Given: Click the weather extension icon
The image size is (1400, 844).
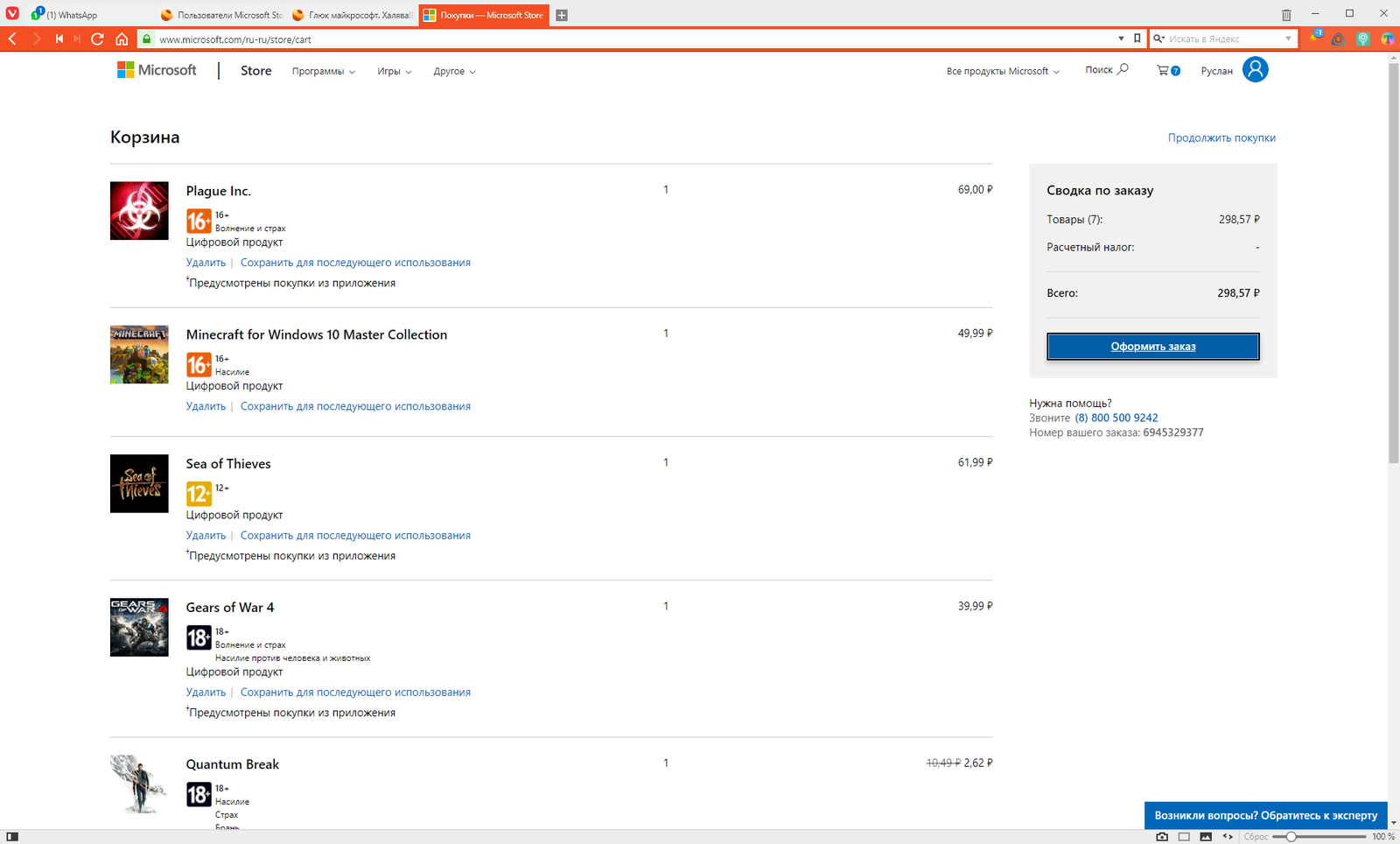Looking at the screenshot, I should [x=1315, y=37].
